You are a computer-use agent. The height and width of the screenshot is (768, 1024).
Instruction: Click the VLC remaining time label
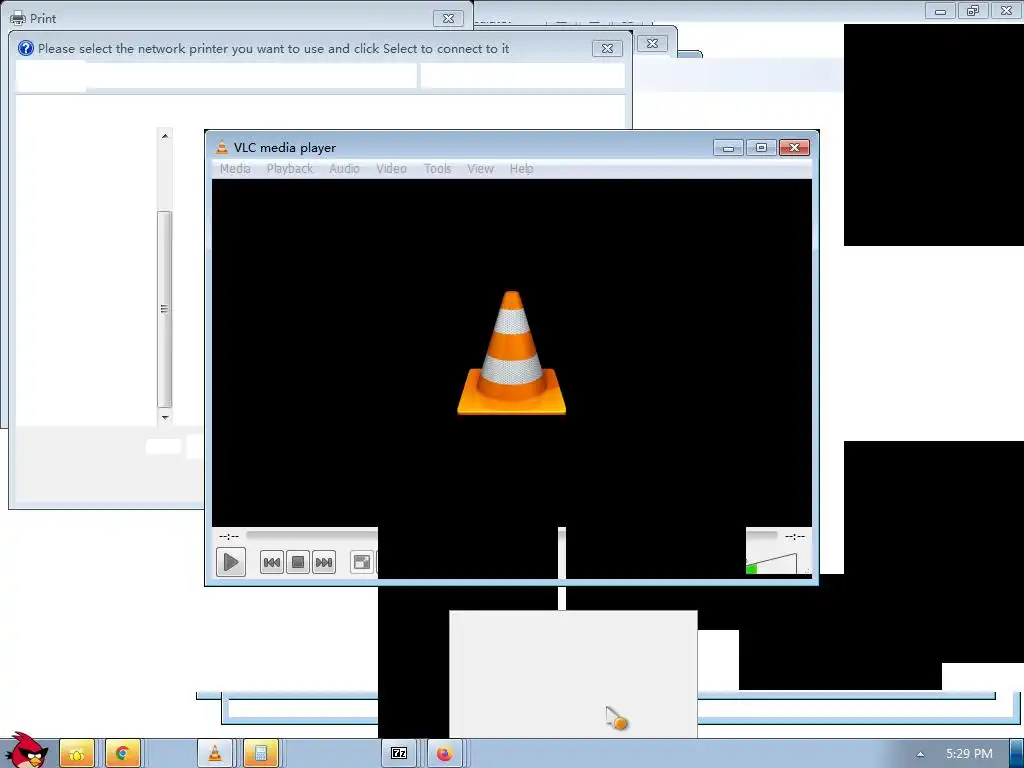click(x=795, y=536)
